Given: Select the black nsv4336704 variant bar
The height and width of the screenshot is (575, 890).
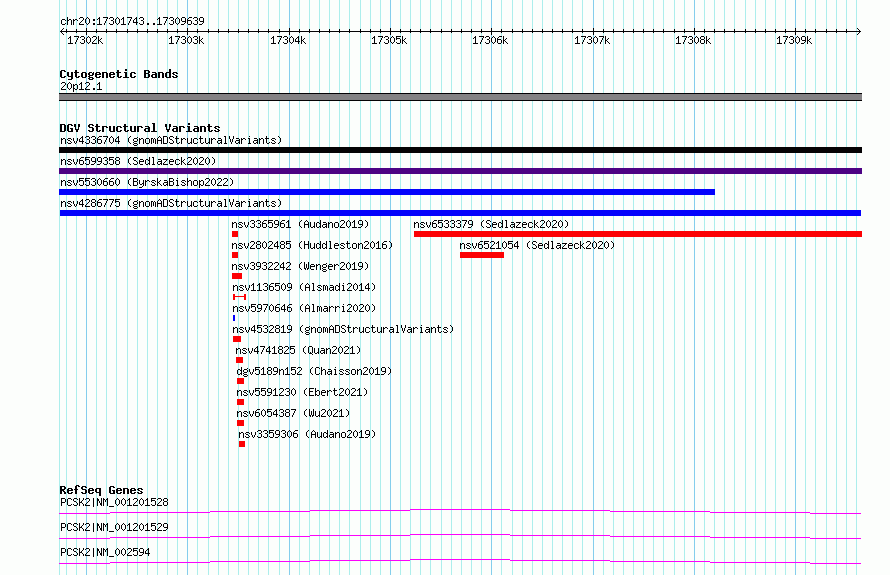Looking at the screenshot, I should pyautogui.click(x=460, y=150).
